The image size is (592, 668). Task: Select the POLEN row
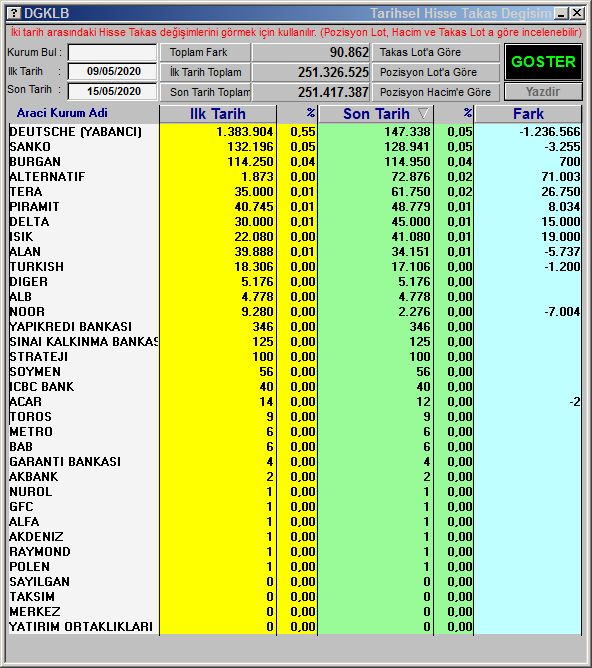coord(295,567)
